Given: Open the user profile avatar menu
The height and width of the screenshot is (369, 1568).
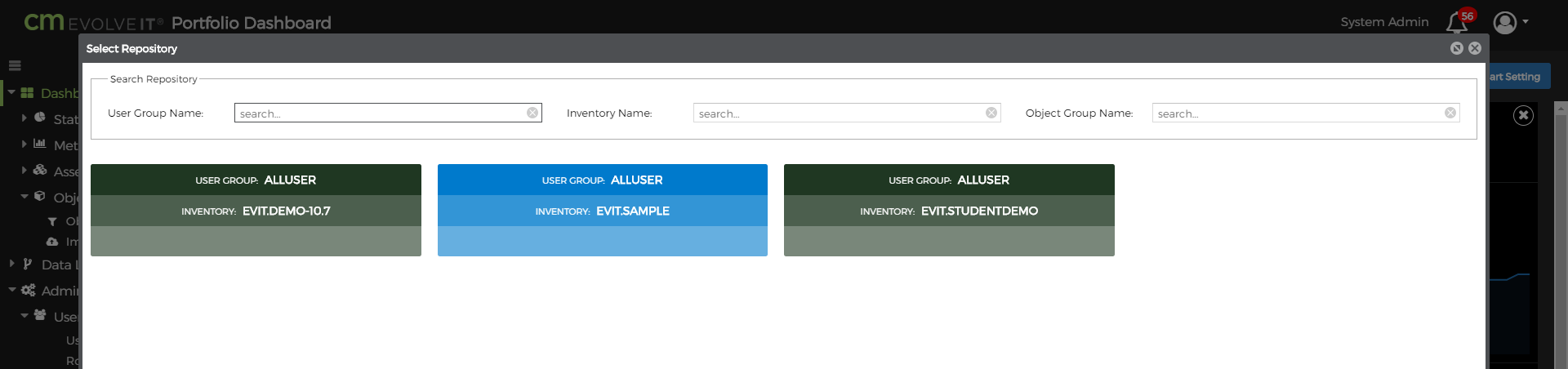Looking at the screenshot, I should (1505, 22).
